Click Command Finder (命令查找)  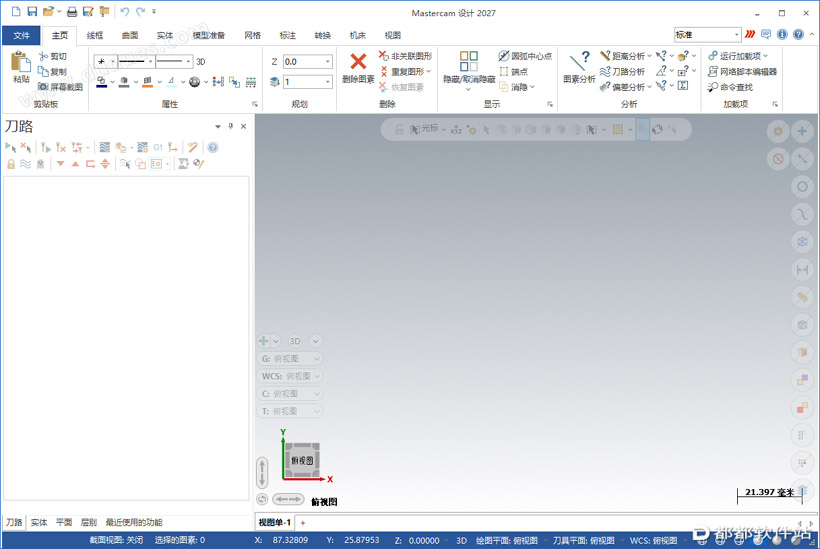pyautogui.click(x=730, y=87)
